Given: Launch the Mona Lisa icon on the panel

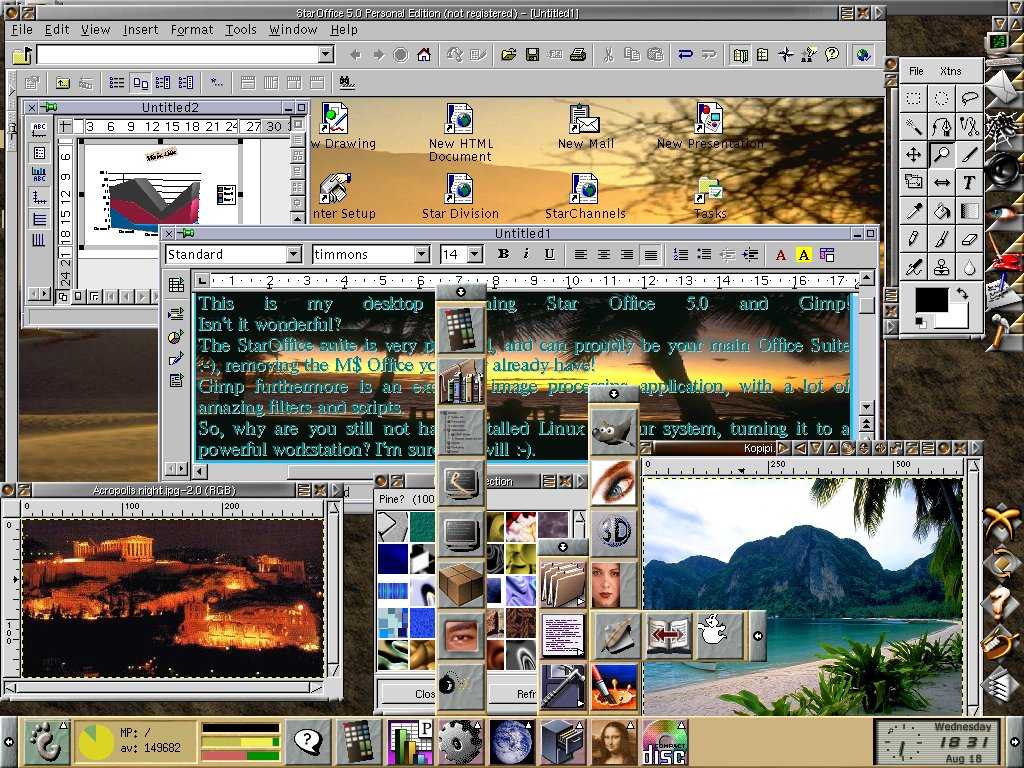Looking at the screenshot, I should pyautogui.click(x=614, y=742).
